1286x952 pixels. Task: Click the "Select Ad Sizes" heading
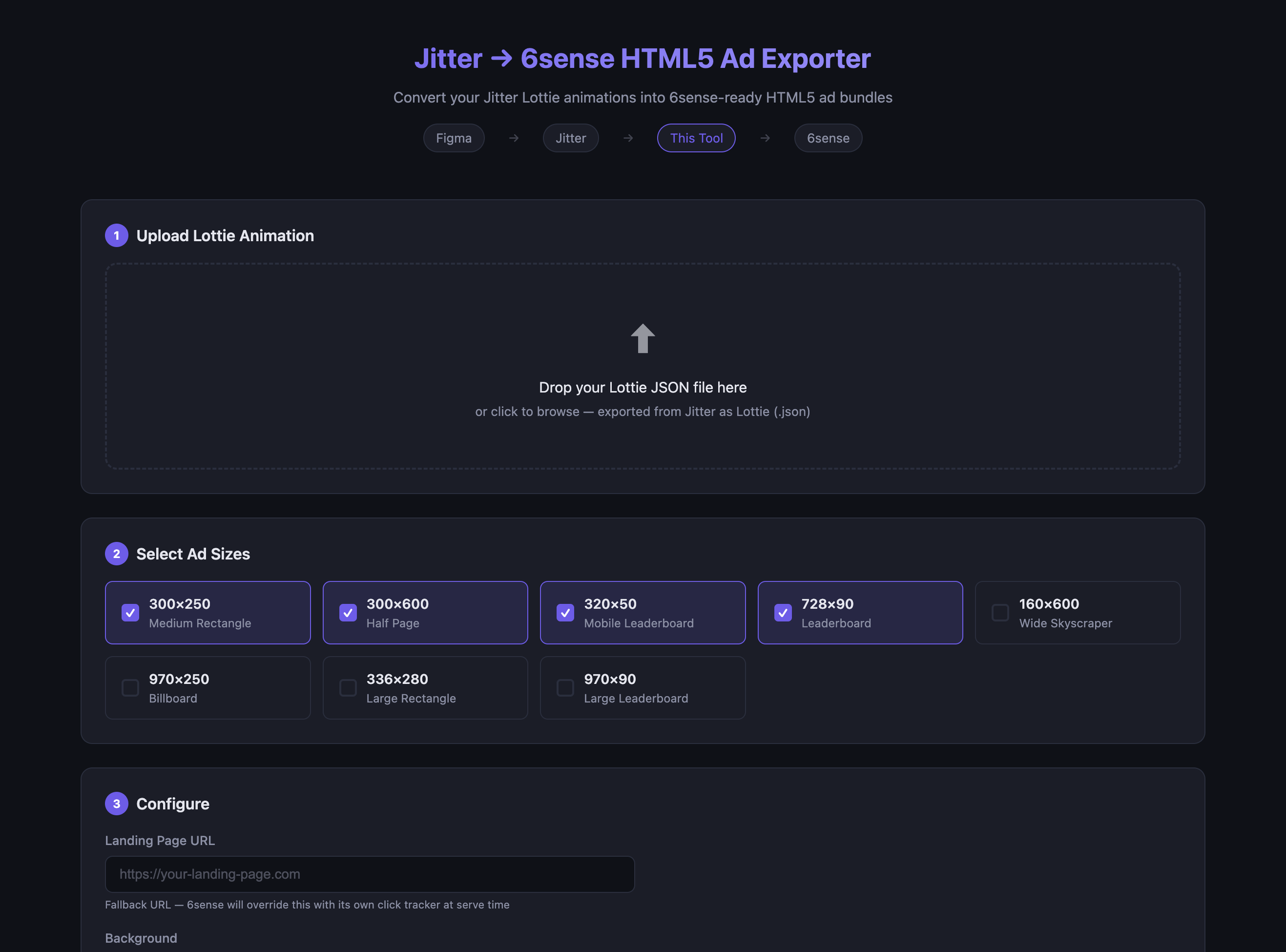[x=193, y=554]
